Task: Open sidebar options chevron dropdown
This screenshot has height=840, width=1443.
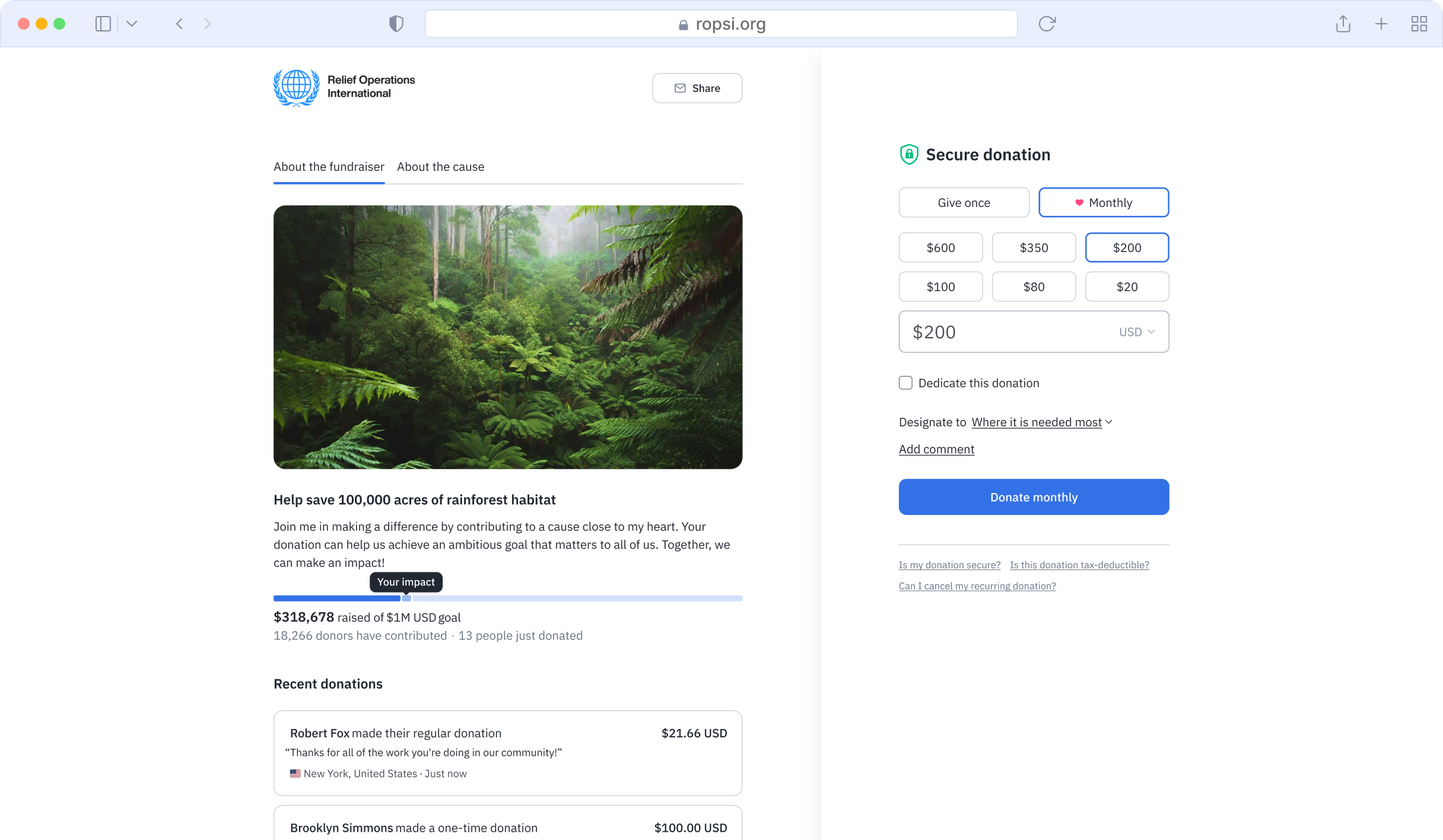Action: (132, 24)
